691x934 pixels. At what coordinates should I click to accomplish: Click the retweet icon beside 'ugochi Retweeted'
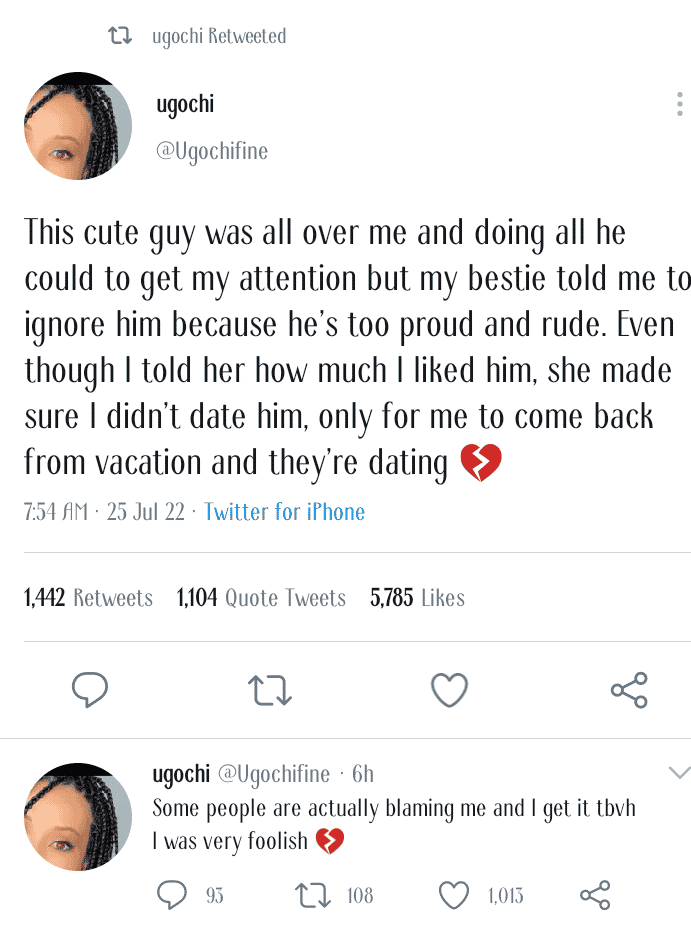click(120, 37)
